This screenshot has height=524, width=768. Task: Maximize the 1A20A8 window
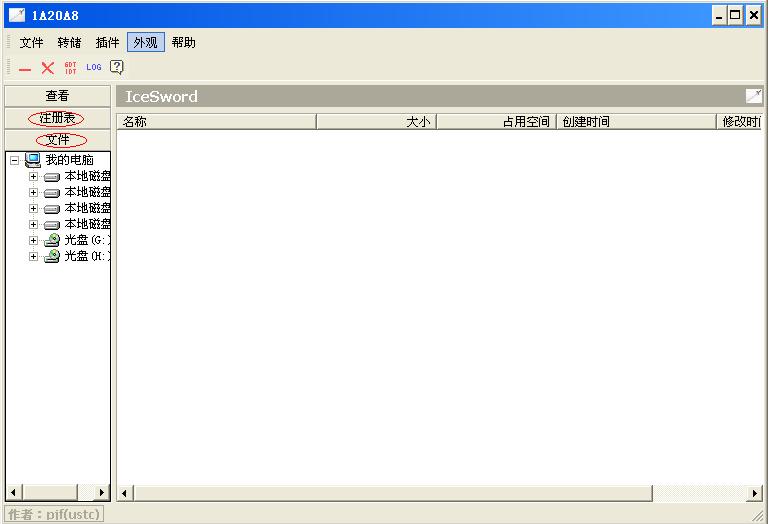pos(735,15)
